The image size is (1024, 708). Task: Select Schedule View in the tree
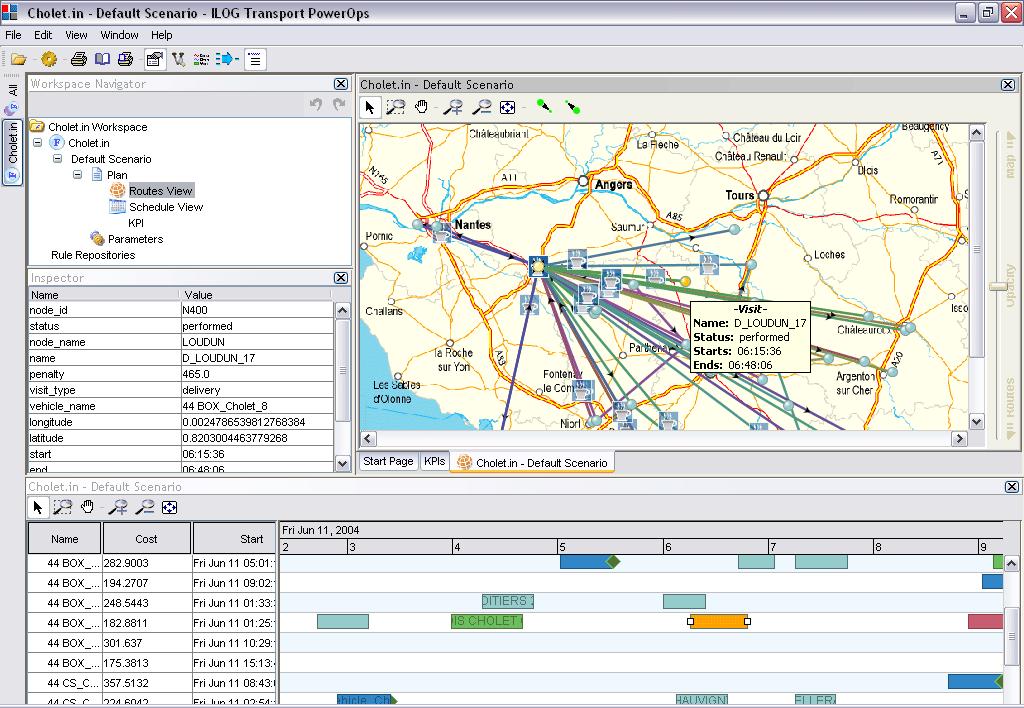pos(166,207)
